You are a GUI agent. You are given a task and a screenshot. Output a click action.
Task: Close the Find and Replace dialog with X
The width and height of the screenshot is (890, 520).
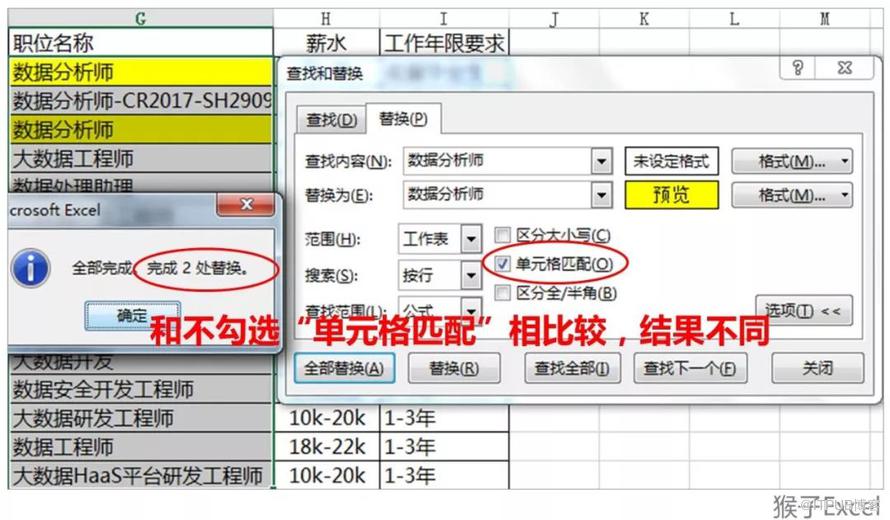click(844, 68)
